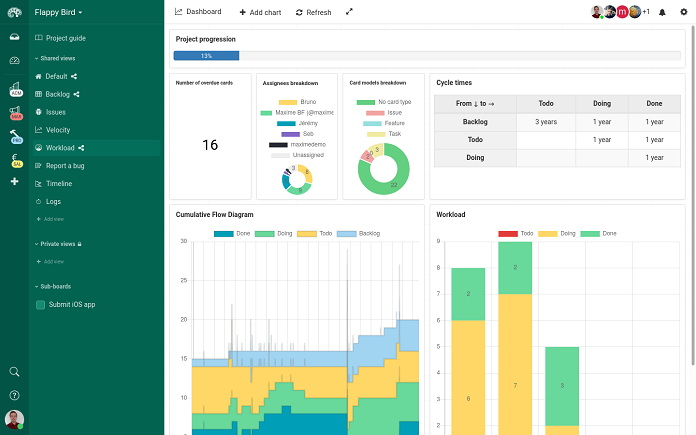The image size is (696, 435).
Task: Toggle Backlog legend in Cumulative Flow Diagram
Action: click(359, 233)
